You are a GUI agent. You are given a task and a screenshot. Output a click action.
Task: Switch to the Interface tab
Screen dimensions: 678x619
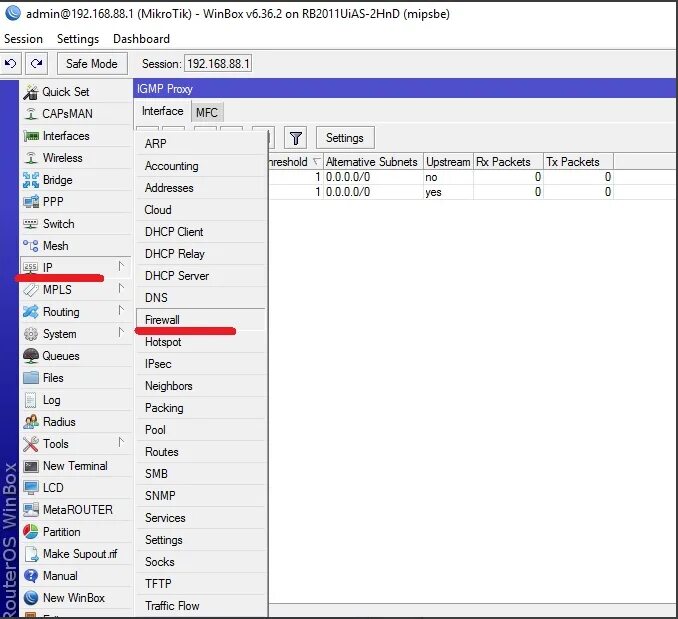(x=163, y=112)
